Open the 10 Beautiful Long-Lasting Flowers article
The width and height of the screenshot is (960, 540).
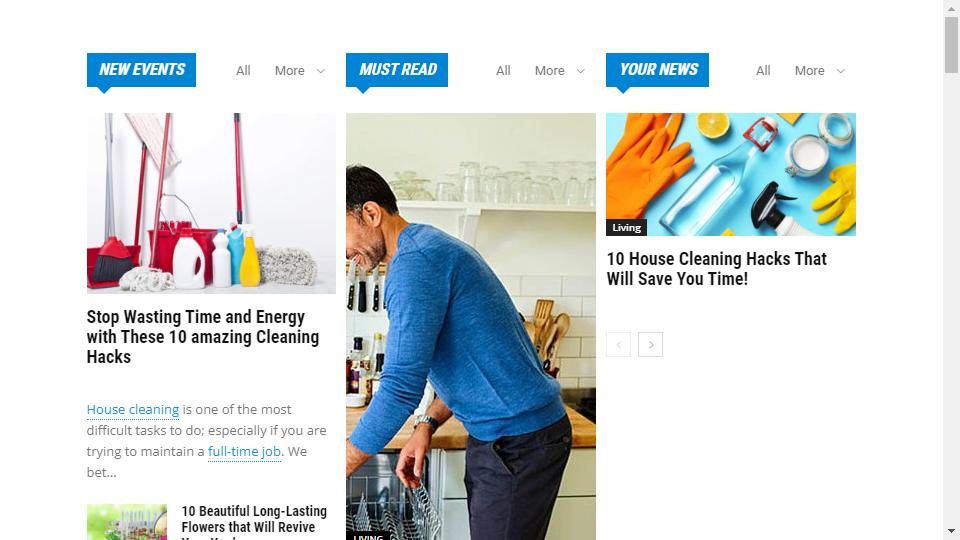point(254,520)
